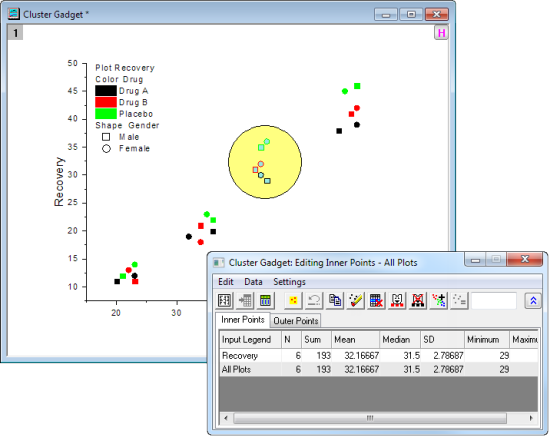
Task: Click the SD column header
Action: pyautogui.click(x=442, y=339)
